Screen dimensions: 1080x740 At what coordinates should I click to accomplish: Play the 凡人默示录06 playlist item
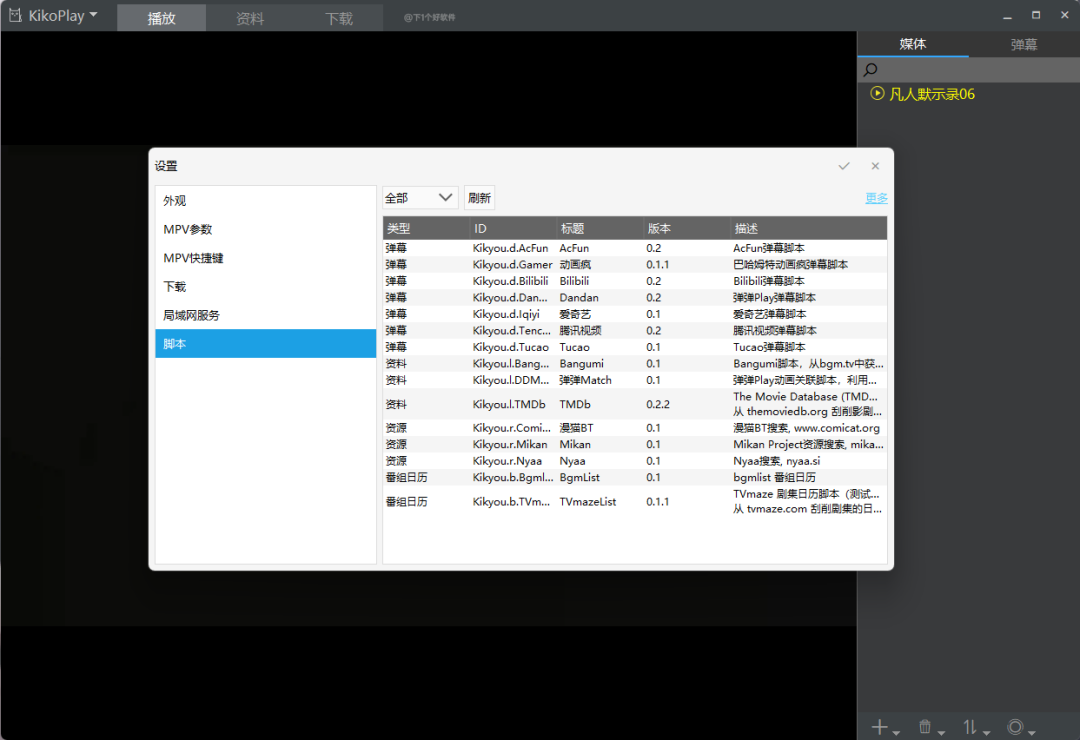[922, 94]
